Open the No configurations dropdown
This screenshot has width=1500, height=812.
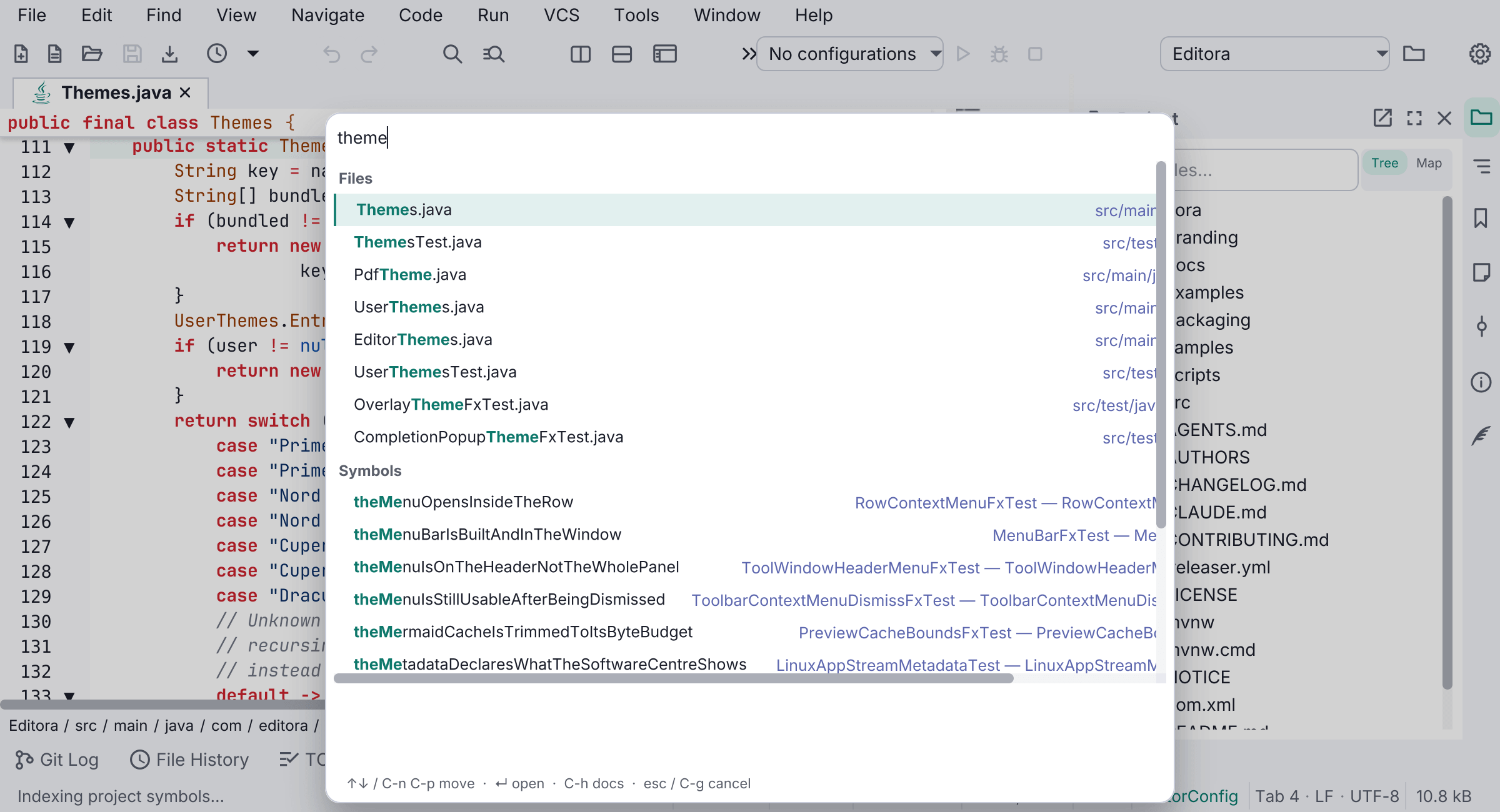pyautogui.click(x=850, y=54)
